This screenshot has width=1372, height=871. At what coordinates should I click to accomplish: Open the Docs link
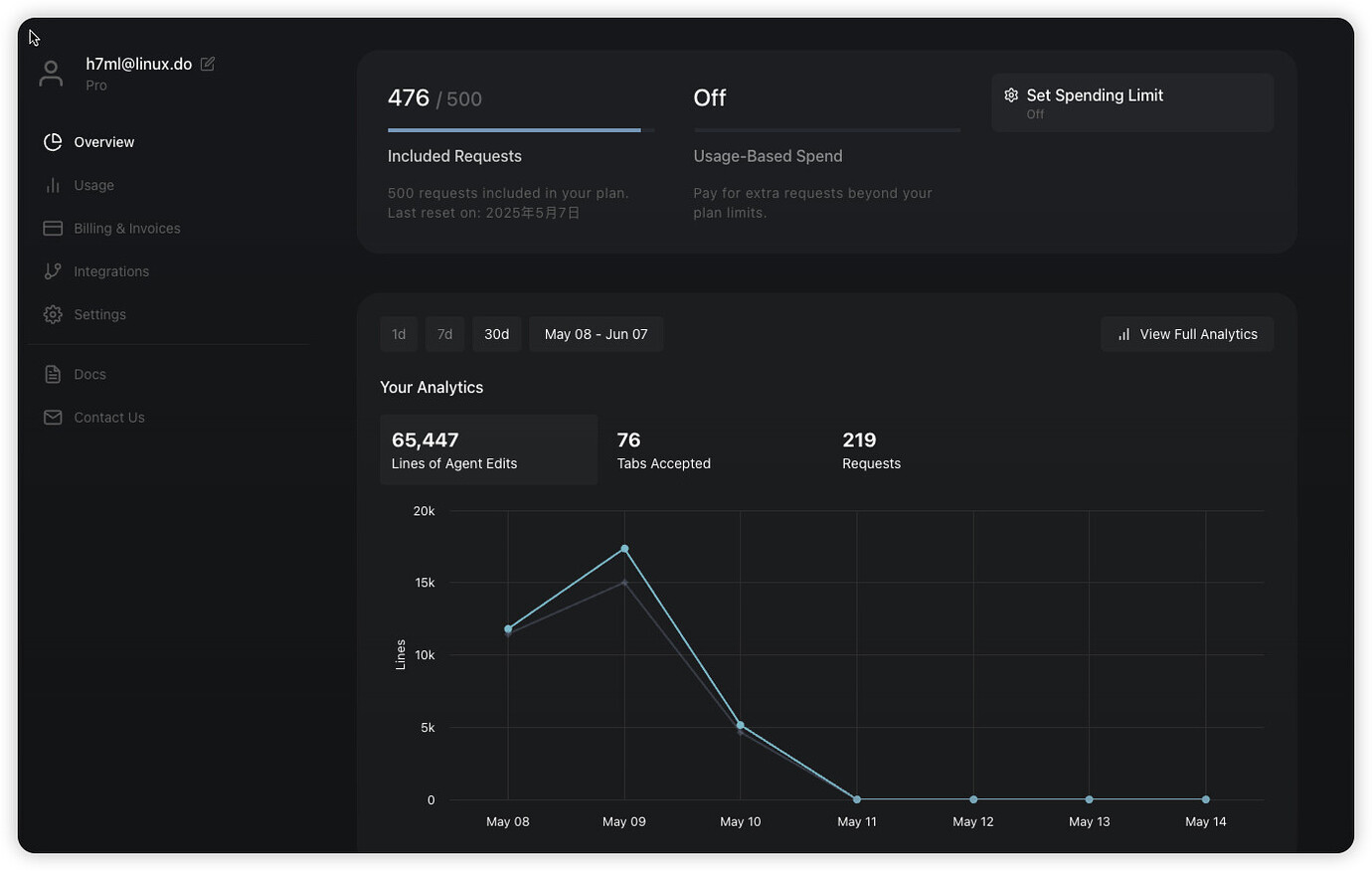coord(89,374)
